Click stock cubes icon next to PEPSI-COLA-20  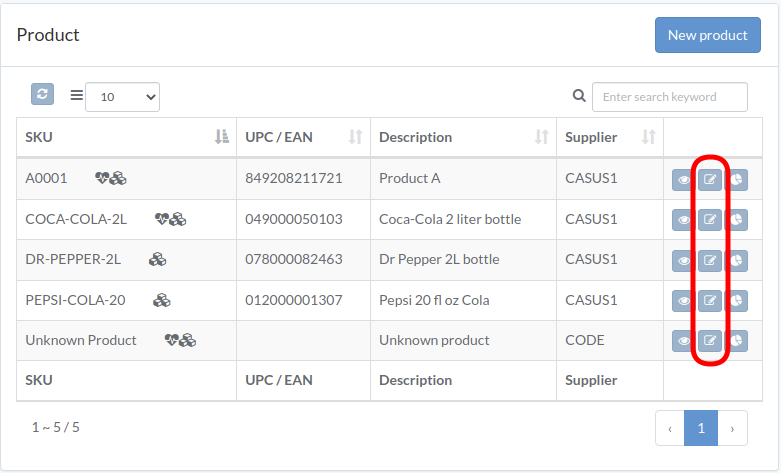tap(161, 300)
